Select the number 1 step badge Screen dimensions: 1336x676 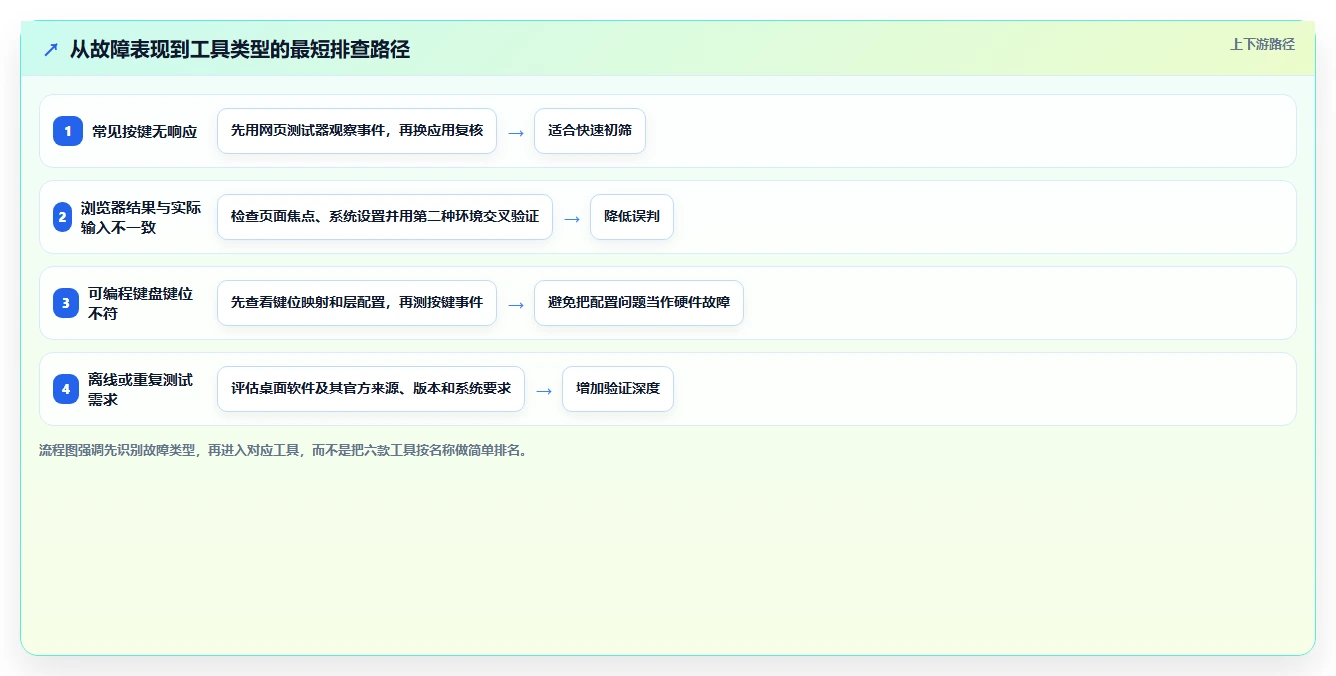68,131
